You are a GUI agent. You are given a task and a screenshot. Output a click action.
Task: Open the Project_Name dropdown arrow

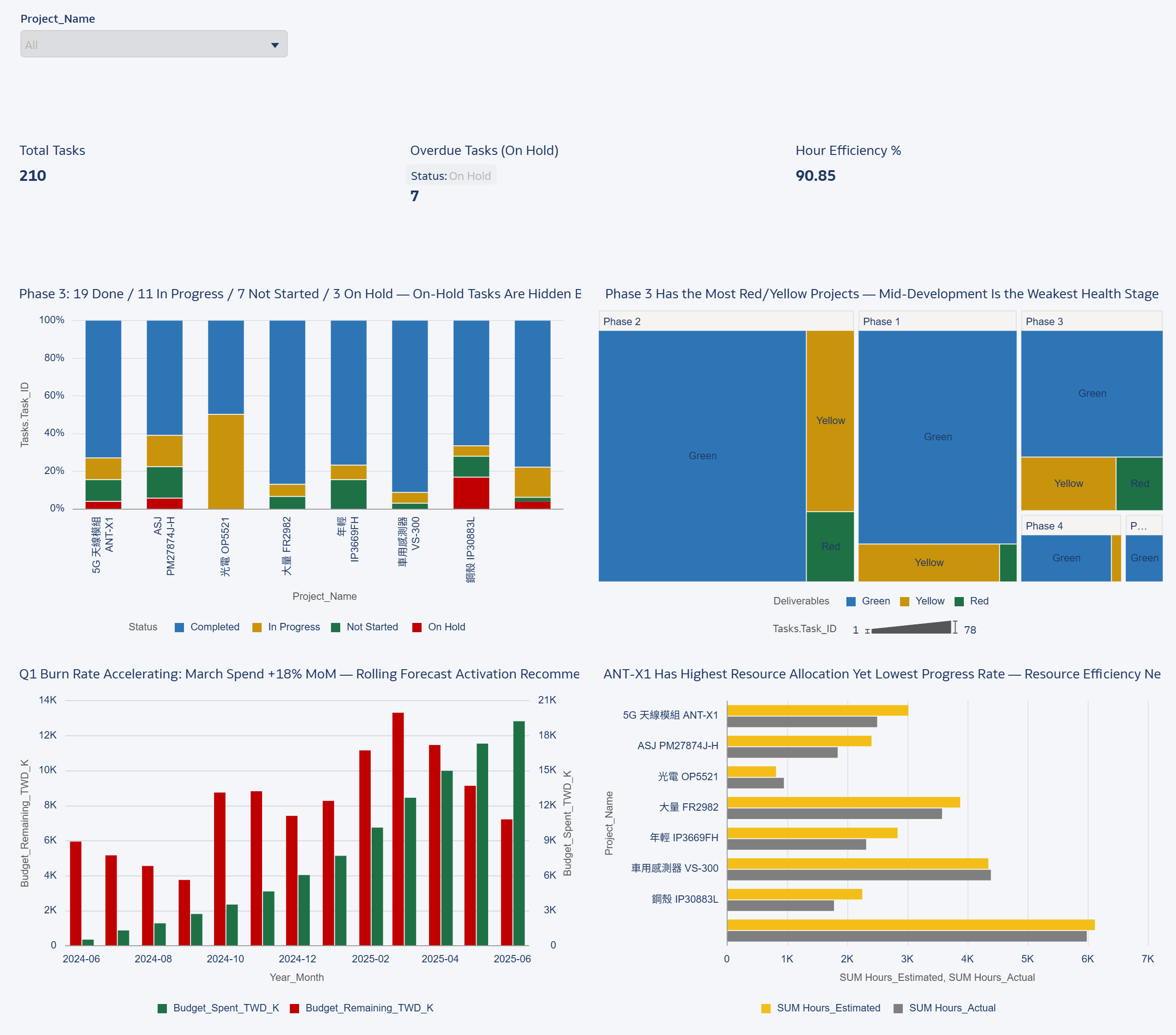click(275, 45)
